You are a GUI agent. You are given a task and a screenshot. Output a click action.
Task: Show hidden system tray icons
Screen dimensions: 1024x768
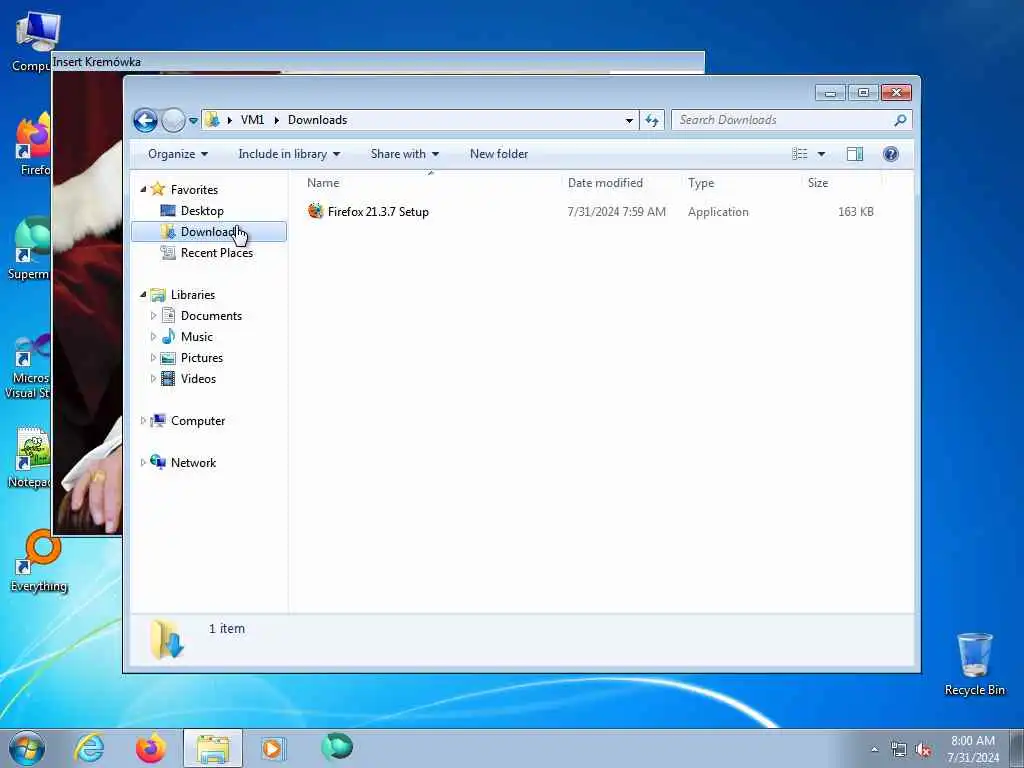pyautogui.click(x=874, y=750)
